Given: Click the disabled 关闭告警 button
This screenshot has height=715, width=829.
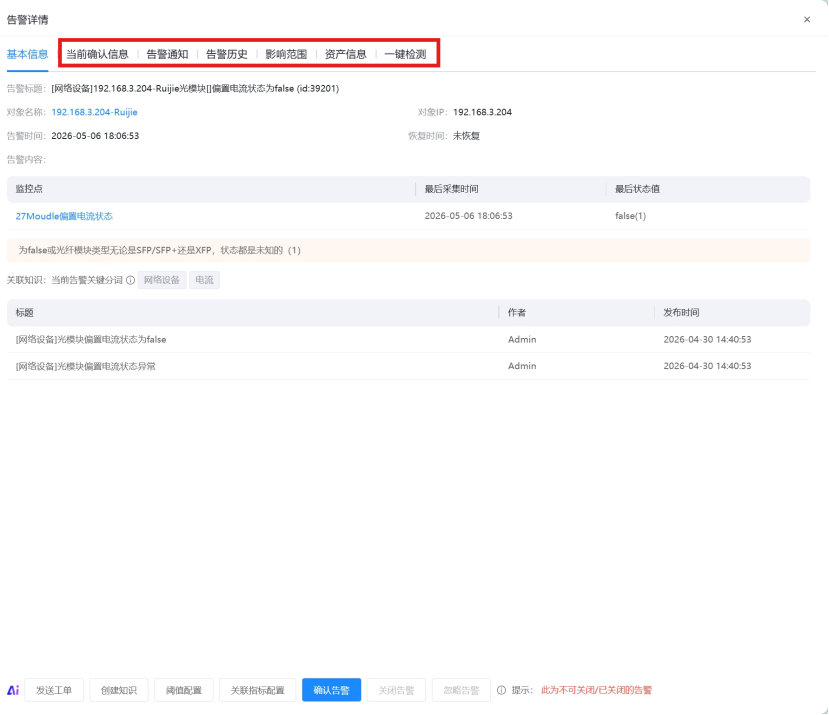Looking at the screenshot, I should [397, 690].
